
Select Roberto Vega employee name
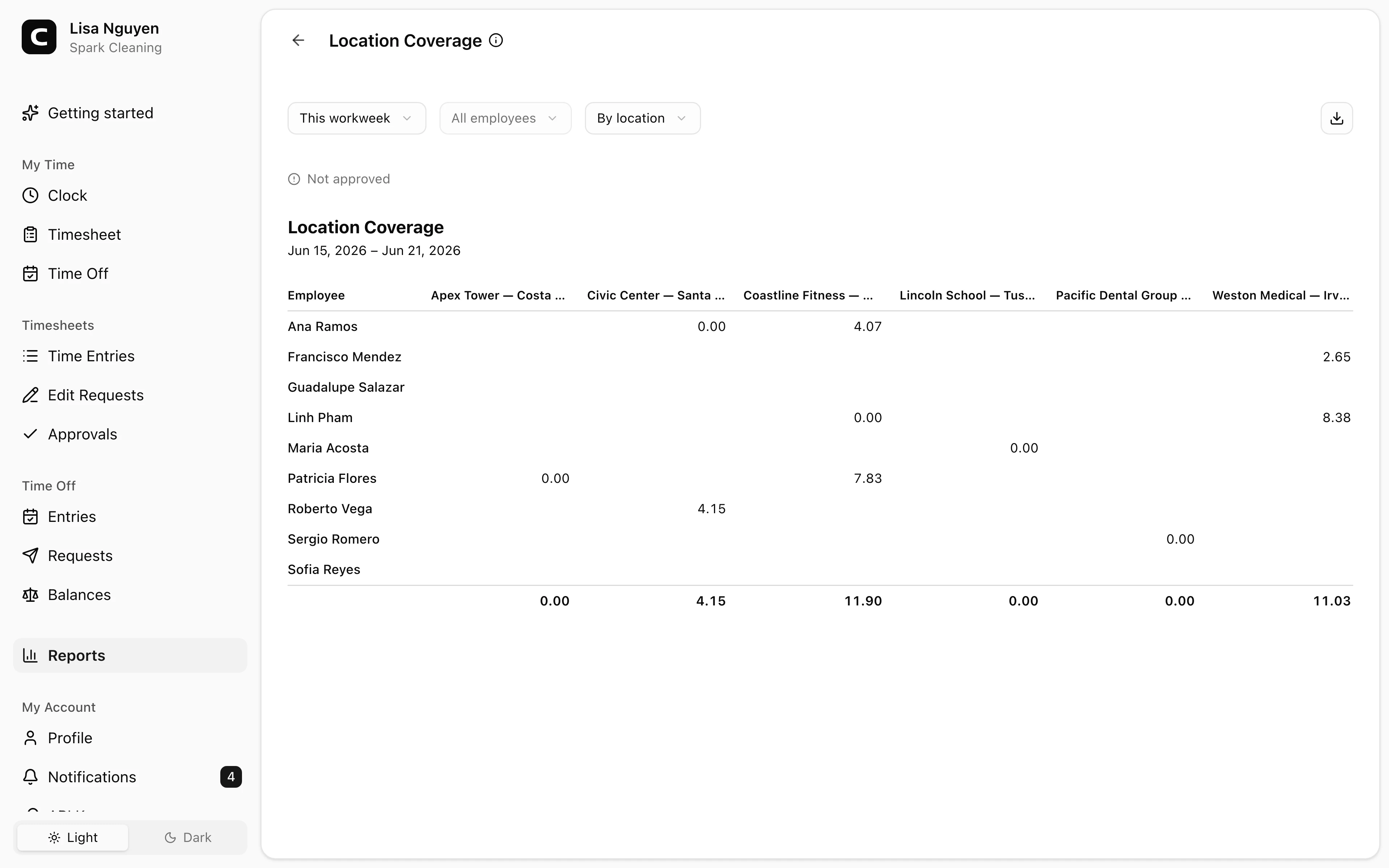coord(330,509)
